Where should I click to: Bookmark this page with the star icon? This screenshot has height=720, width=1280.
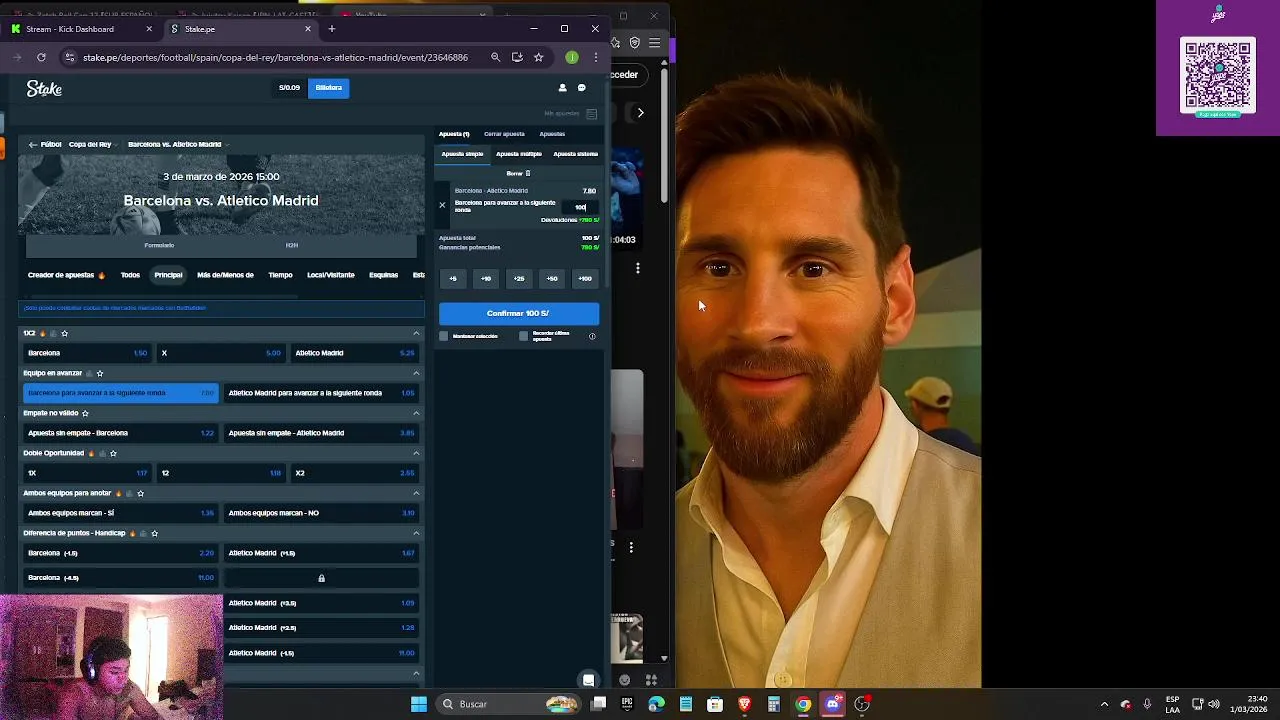[538, 57]
